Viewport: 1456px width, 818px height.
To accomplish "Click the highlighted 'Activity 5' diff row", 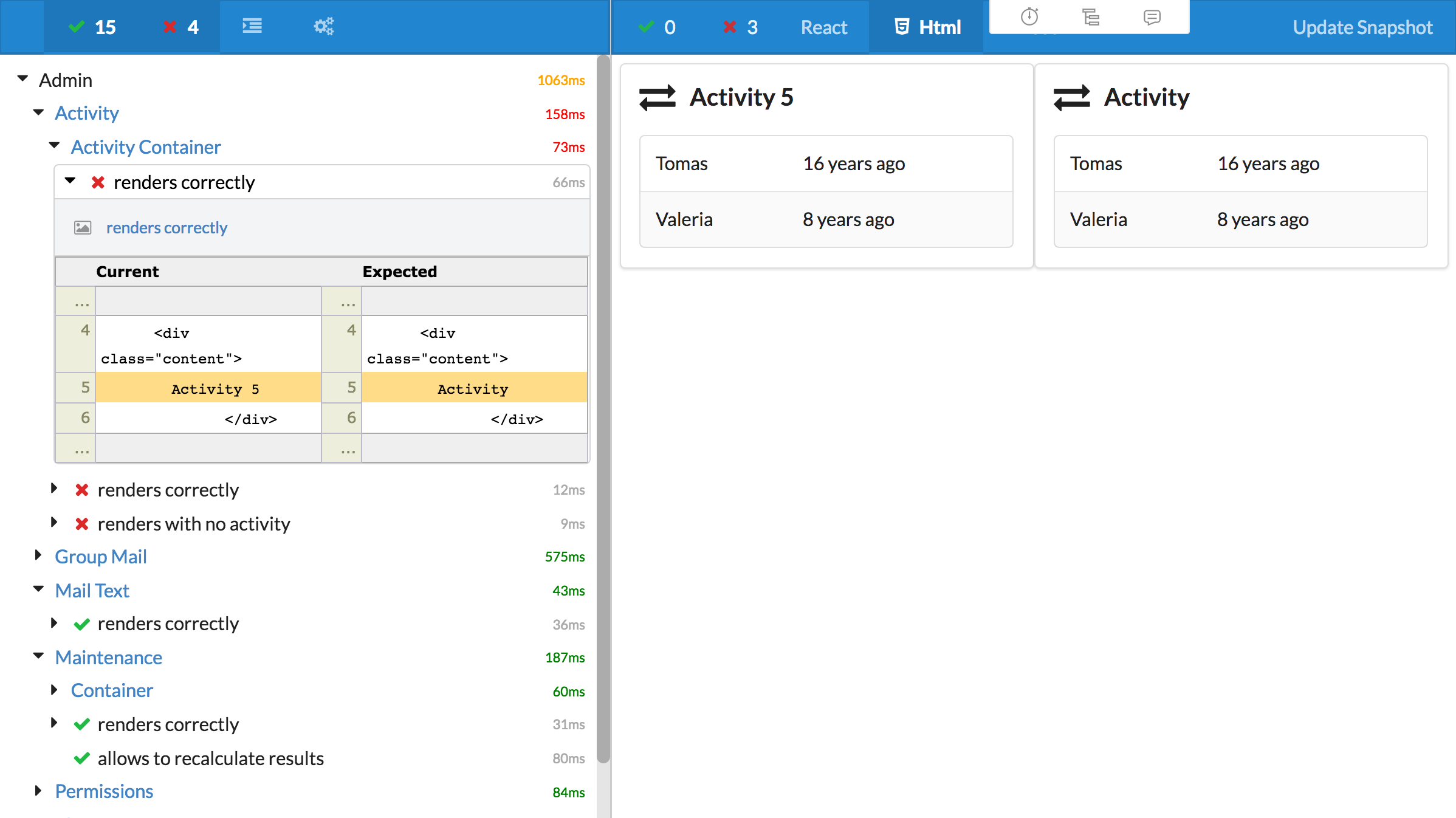I will pyautogui.click(x=215, y=388).
